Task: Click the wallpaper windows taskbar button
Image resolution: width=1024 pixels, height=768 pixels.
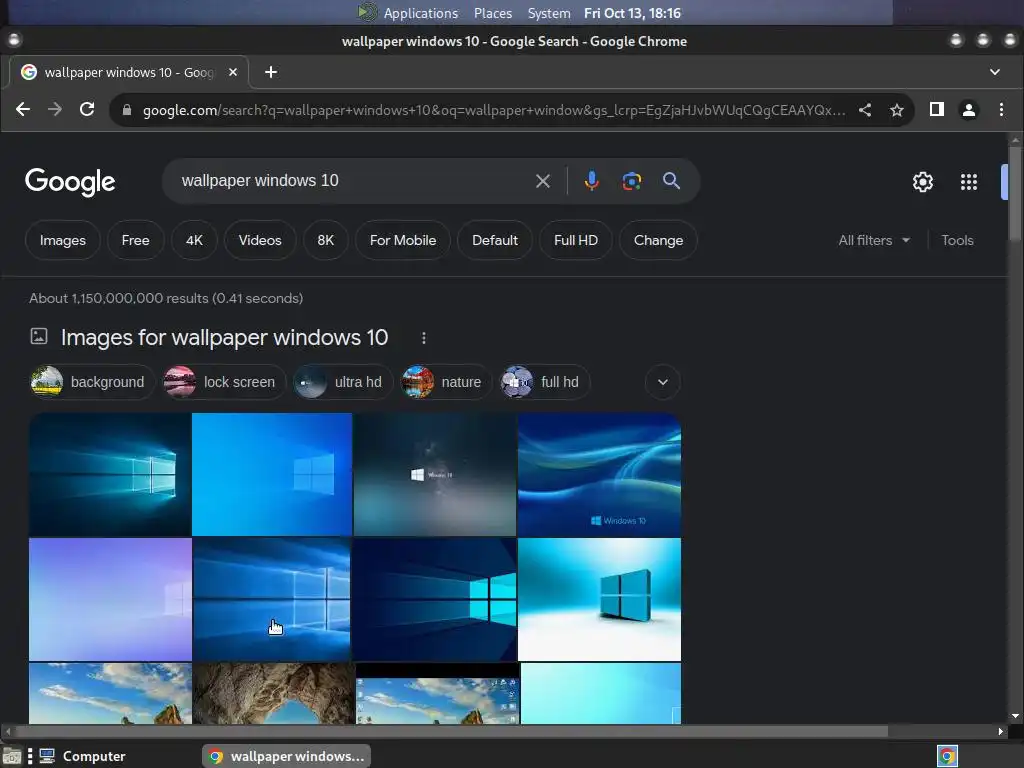Action: (x=287, y=756)
